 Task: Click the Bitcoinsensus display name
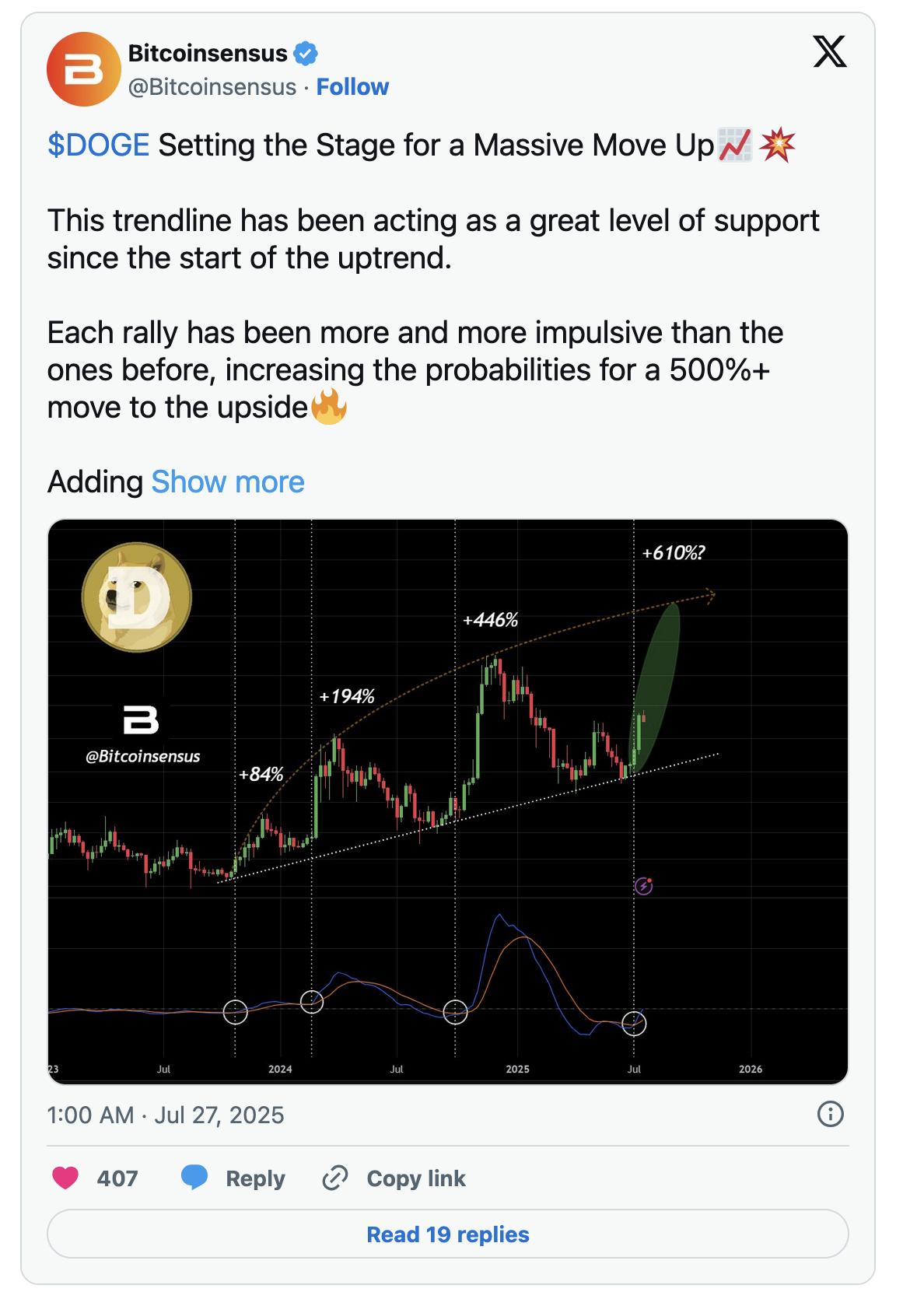(208, 53)
